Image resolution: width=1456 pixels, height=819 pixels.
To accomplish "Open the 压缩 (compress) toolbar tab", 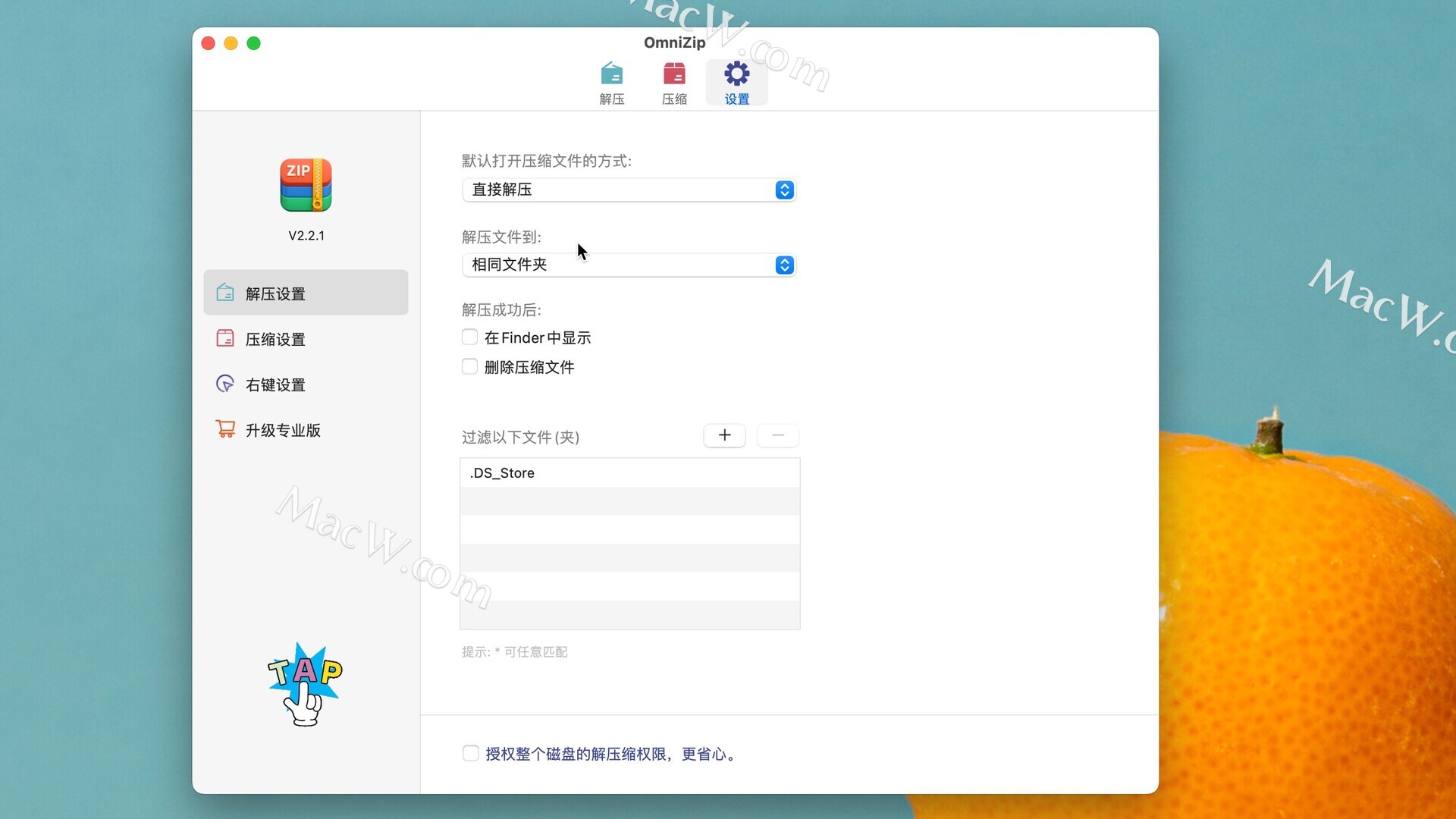I will 674,83.
